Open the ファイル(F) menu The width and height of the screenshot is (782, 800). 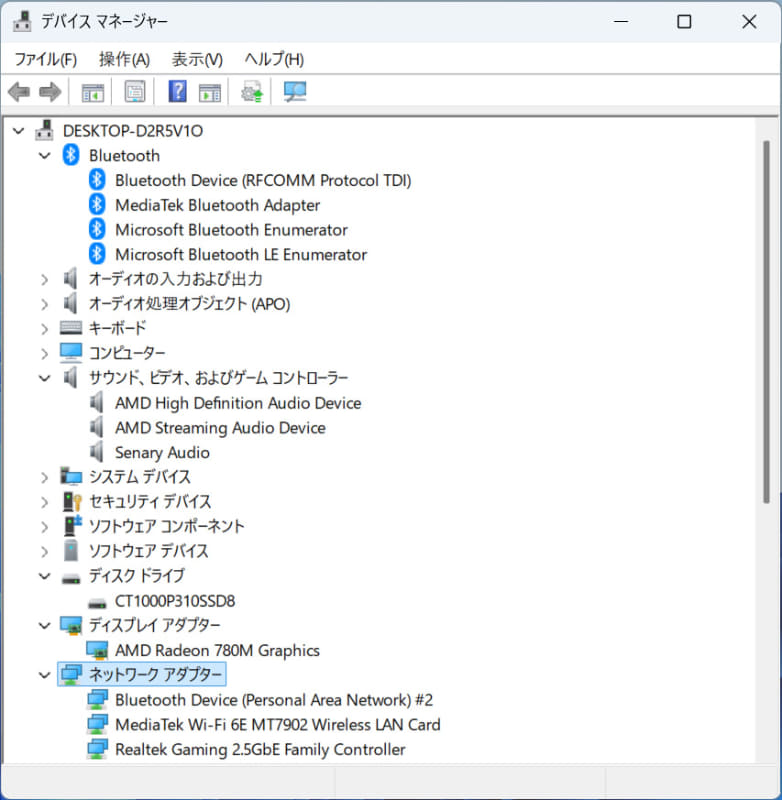[x=45, y=59]
